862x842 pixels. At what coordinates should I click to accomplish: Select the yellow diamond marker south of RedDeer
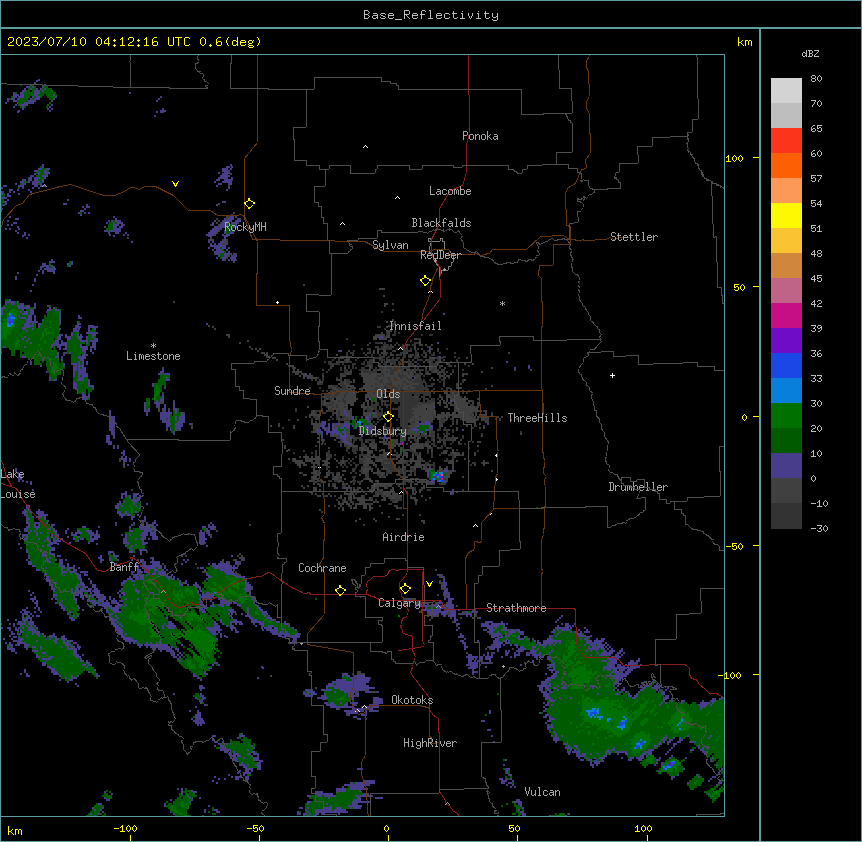(426, 281)
